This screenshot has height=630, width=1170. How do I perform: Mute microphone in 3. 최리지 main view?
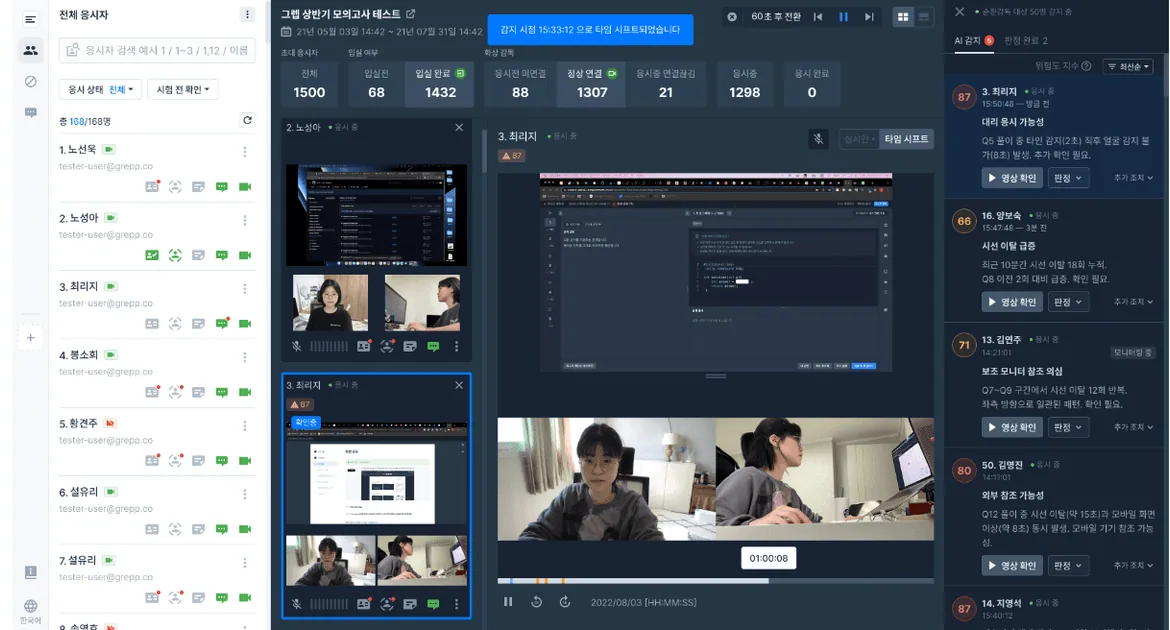[818, 139]
